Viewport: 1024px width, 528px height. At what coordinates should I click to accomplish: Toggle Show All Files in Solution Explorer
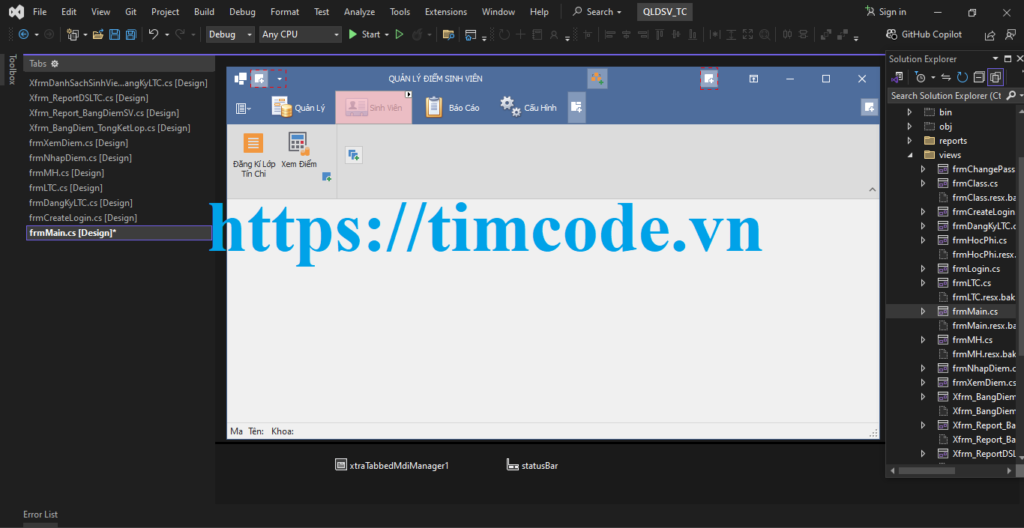tap(995, 77)
